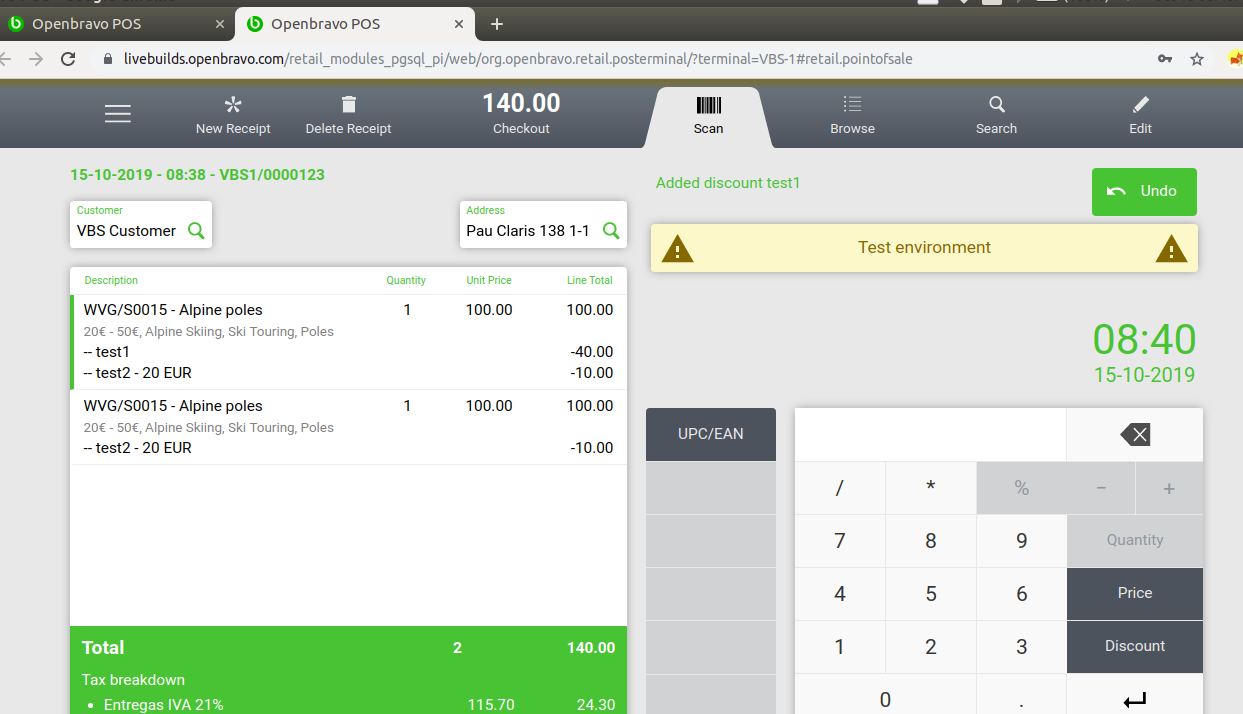The width and height of the screenshot is (1243, 714).
Task: Tap keypad digit 2
Action: [x=931, y=647]
